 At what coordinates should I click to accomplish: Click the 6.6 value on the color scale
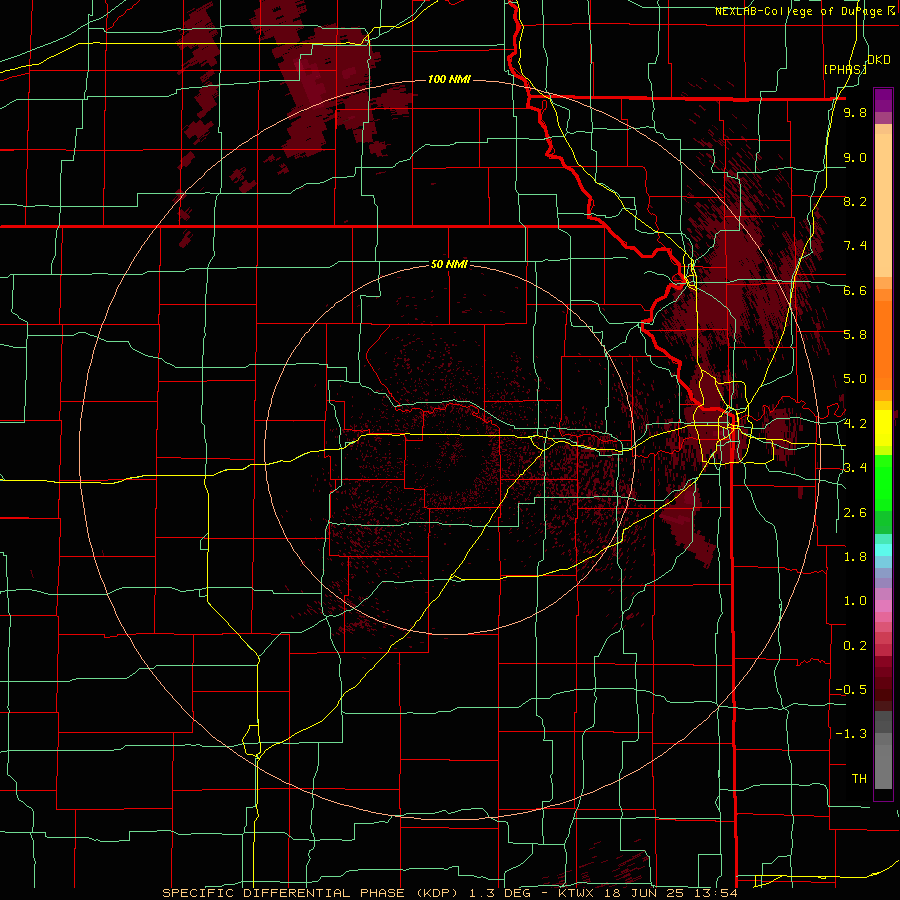pos(855,290)
